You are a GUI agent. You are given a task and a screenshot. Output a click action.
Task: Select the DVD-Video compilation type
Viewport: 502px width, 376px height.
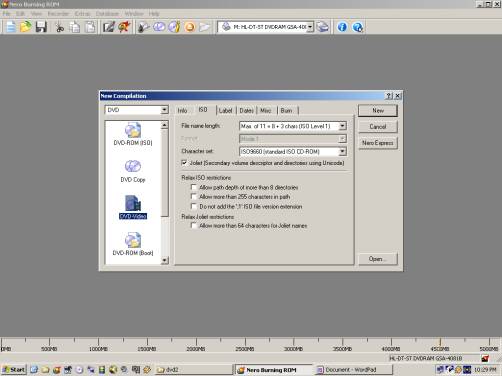133,207
